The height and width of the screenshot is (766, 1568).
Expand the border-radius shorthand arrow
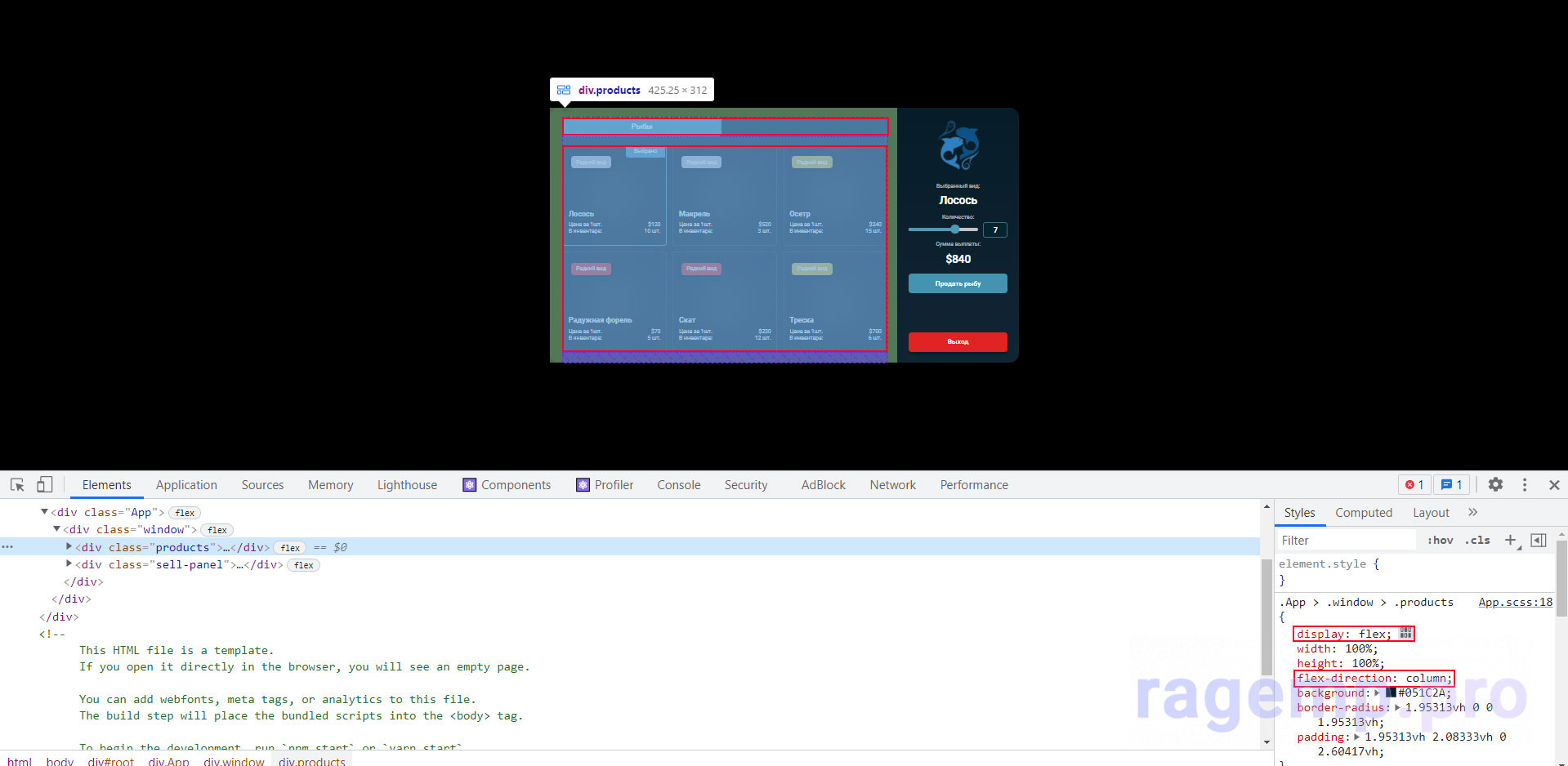(x=1396, y=707)
